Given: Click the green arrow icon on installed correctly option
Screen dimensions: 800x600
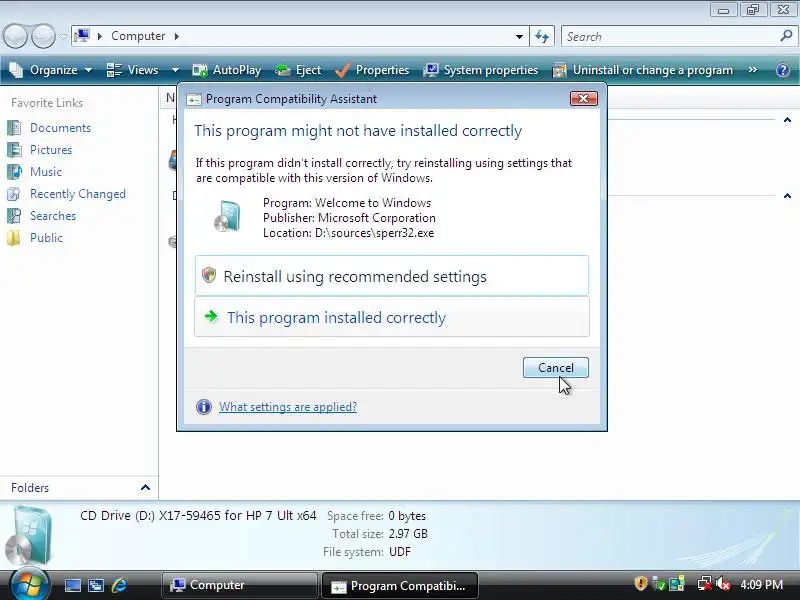Looking at the screenshot, I should 211,316.
